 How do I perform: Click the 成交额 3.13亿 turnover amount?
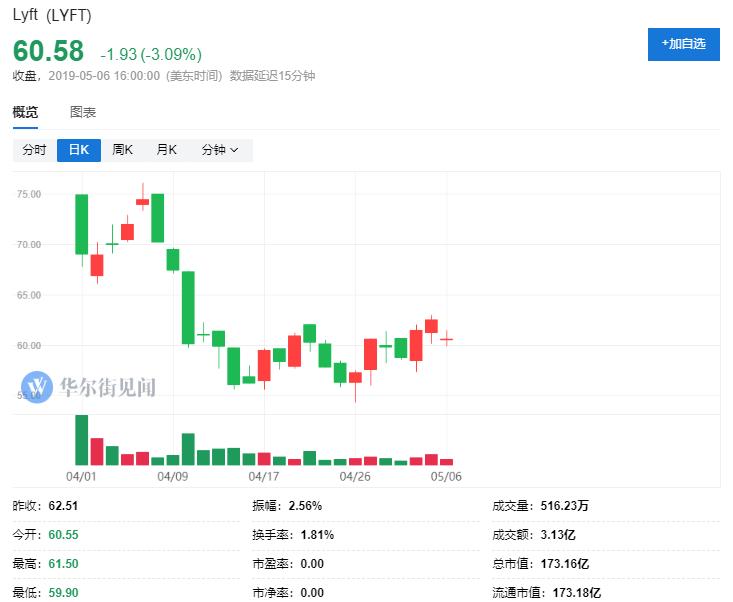[558, 535]
